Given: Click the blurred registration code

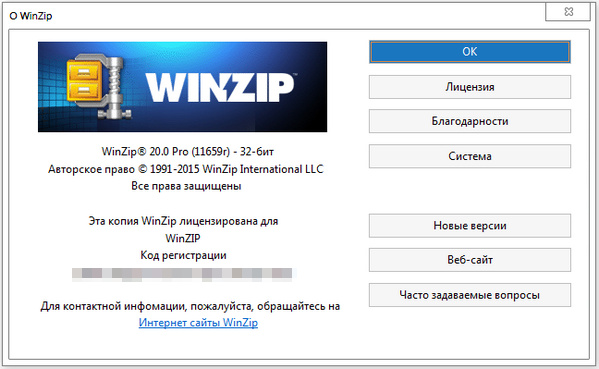Looking at the screenshot, I should click(x=183, y=274).
